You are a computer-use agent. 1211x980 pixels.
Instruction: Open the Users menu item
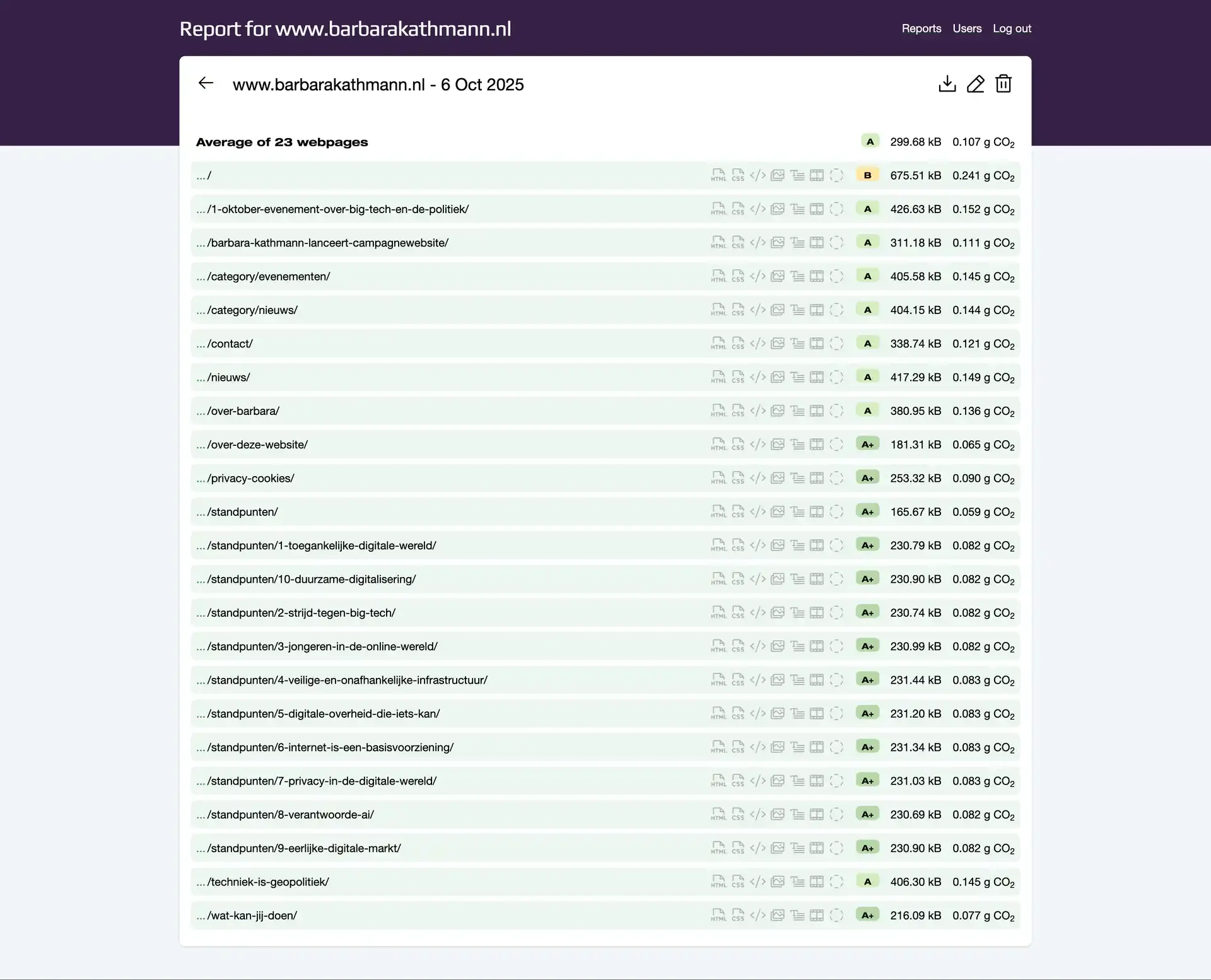(x=967, y=28)
